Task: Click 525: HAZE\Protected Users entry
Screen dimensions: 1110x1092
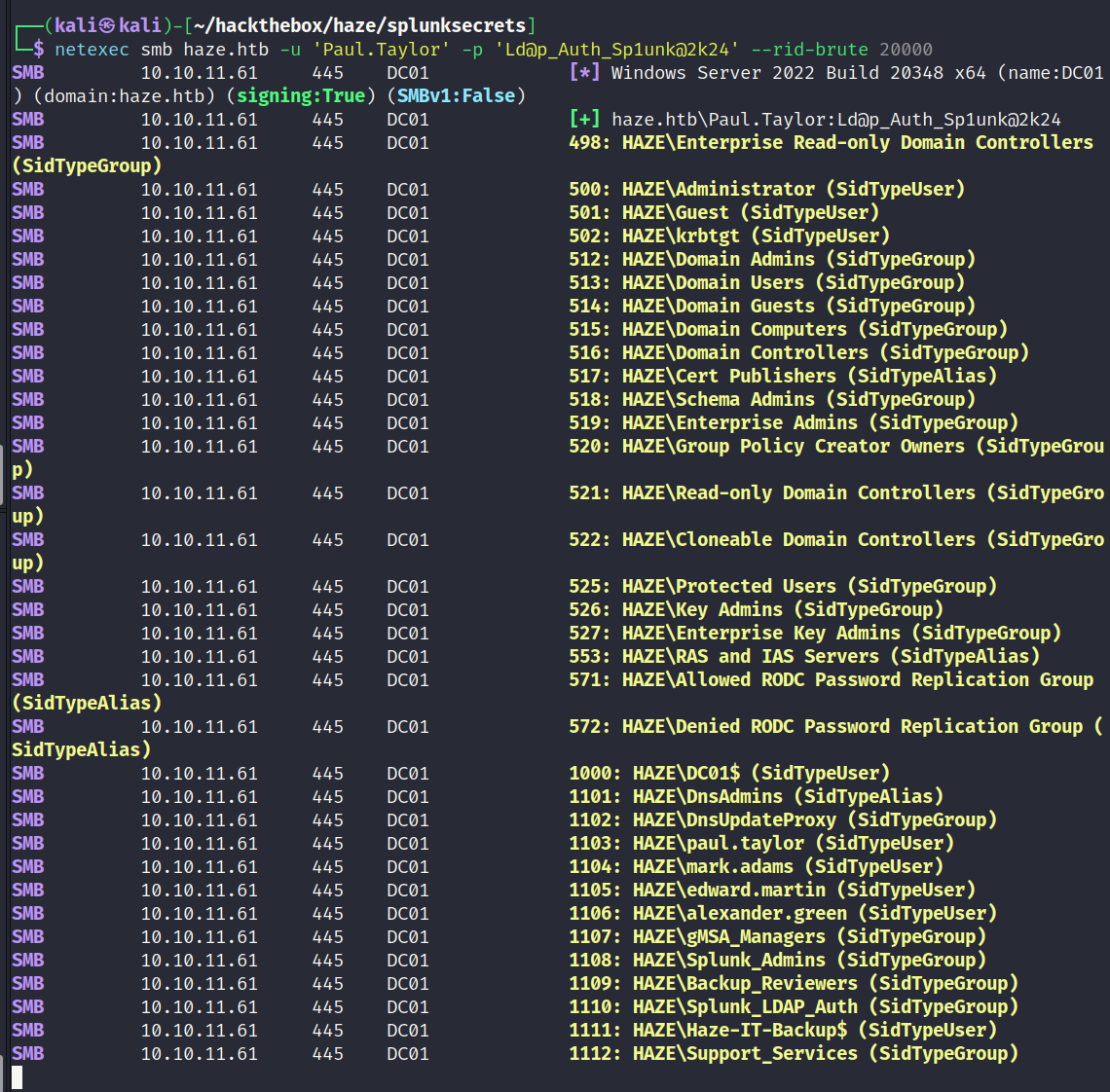Action: (783, 587)
